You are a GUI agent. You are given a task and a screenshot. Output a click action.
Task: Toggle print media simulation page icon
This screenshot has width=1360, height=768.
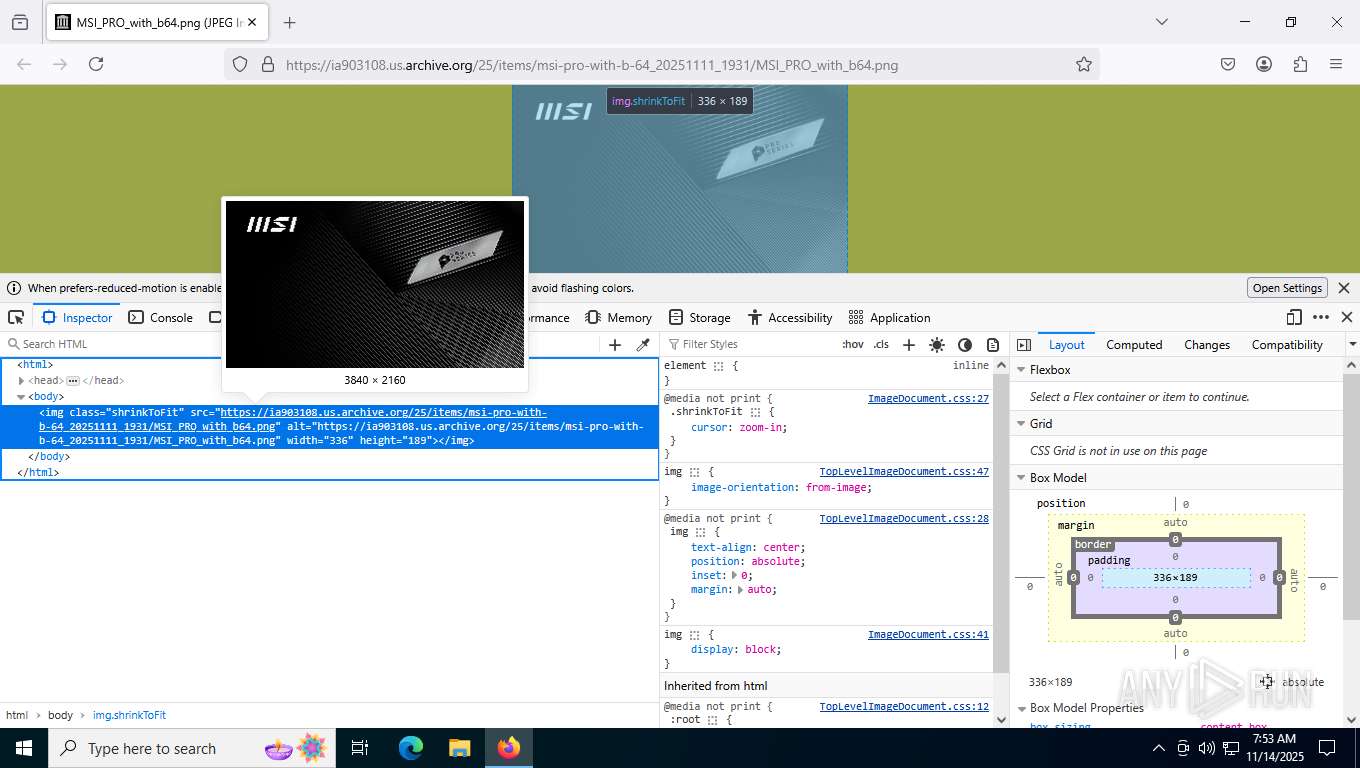point(993,344)
